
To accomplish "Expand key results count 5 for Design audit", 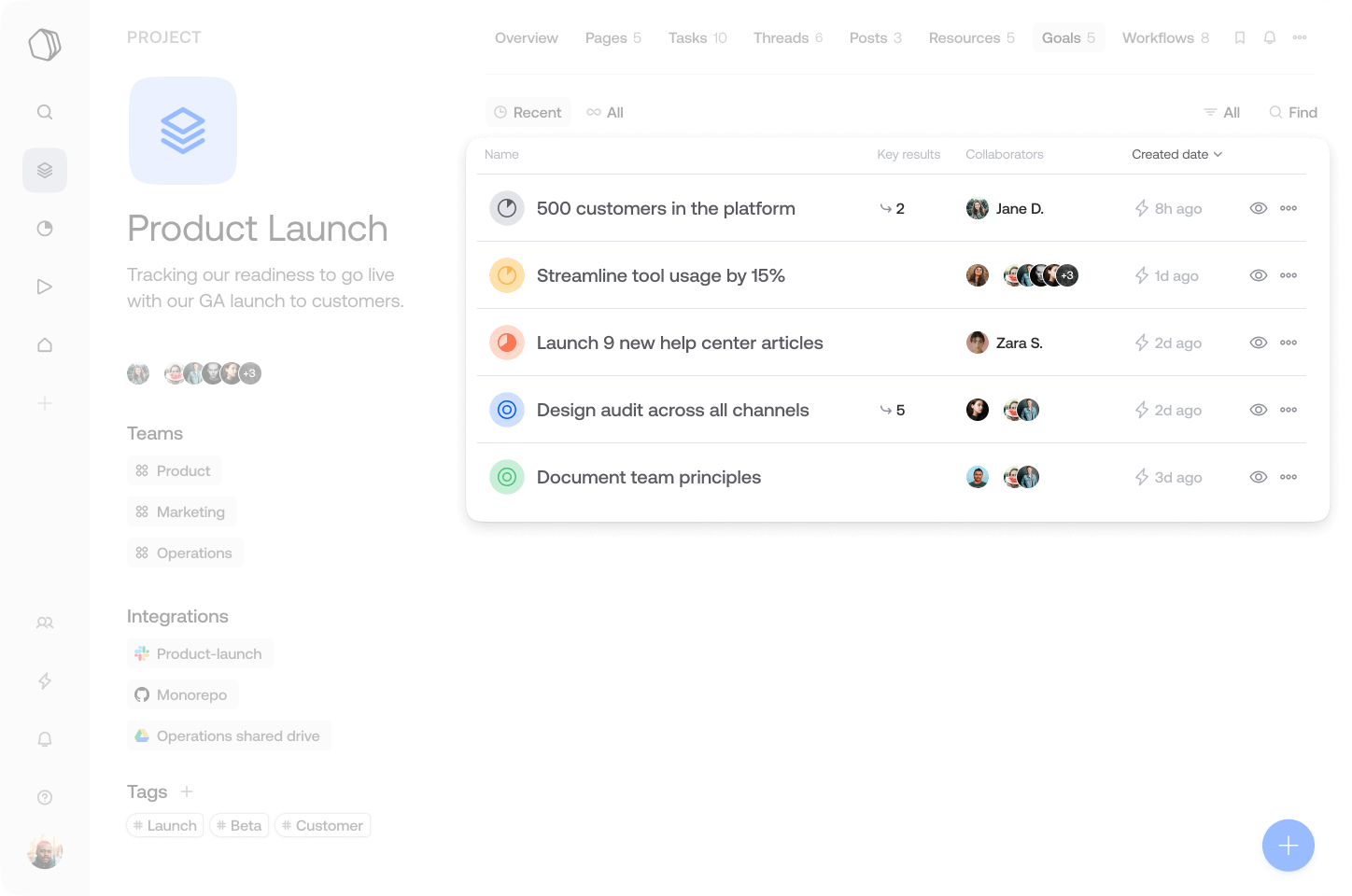I will point(893,410).
